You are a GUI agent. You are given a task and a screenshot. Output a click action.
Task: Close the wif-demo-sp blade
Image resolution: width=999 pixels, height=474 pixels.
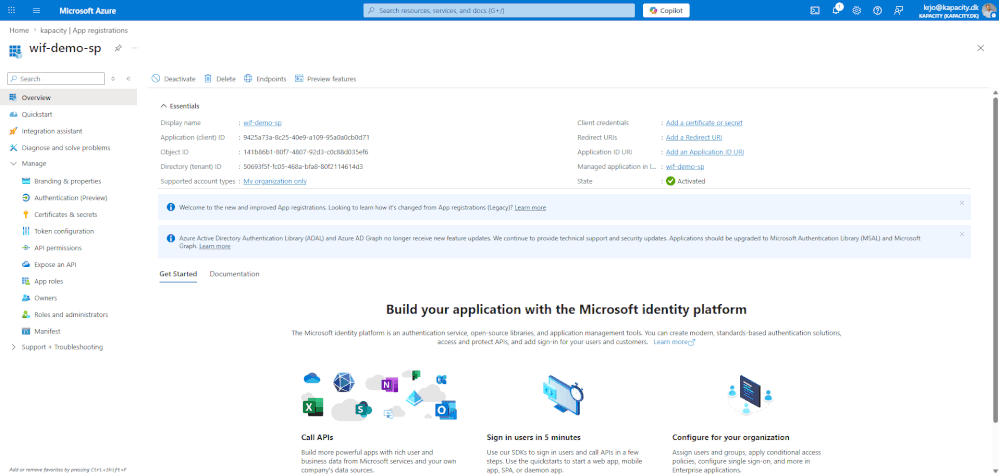[x=981, y=48]
